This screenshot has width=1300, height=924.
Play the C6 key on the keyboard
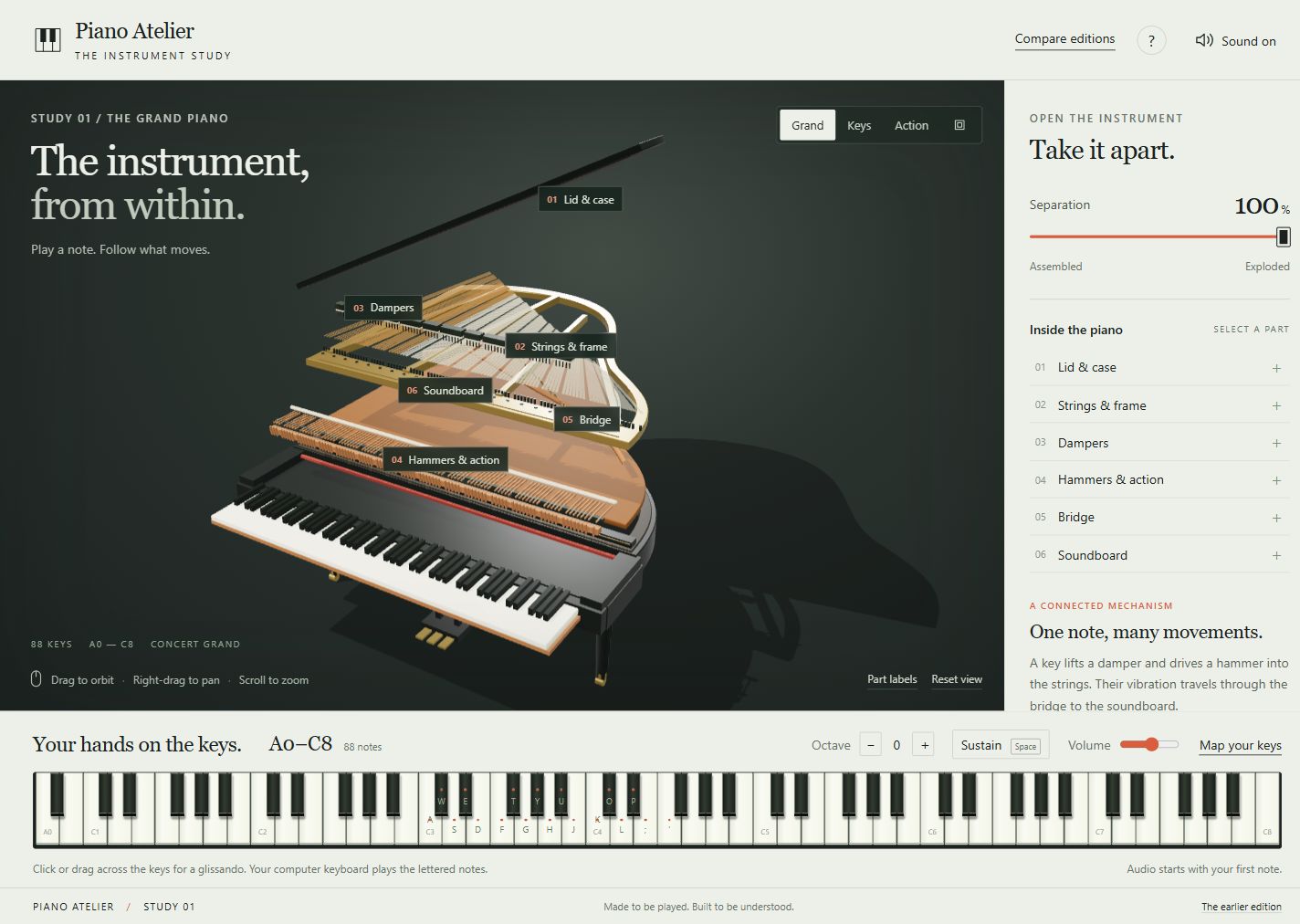931,829
